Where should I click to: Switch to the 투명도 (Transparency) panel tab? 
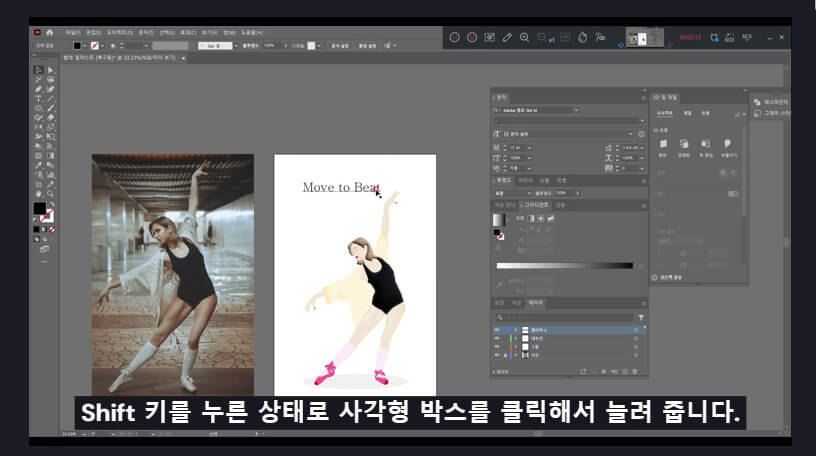click(503, 181)
